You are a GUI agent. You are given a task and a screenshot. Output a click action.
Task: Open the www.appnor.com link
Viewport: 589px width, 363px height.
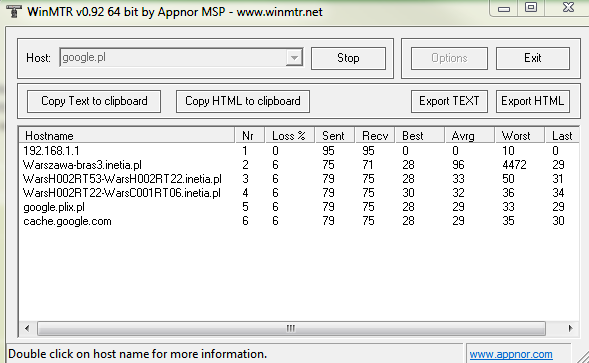click(x=511, y=354)
